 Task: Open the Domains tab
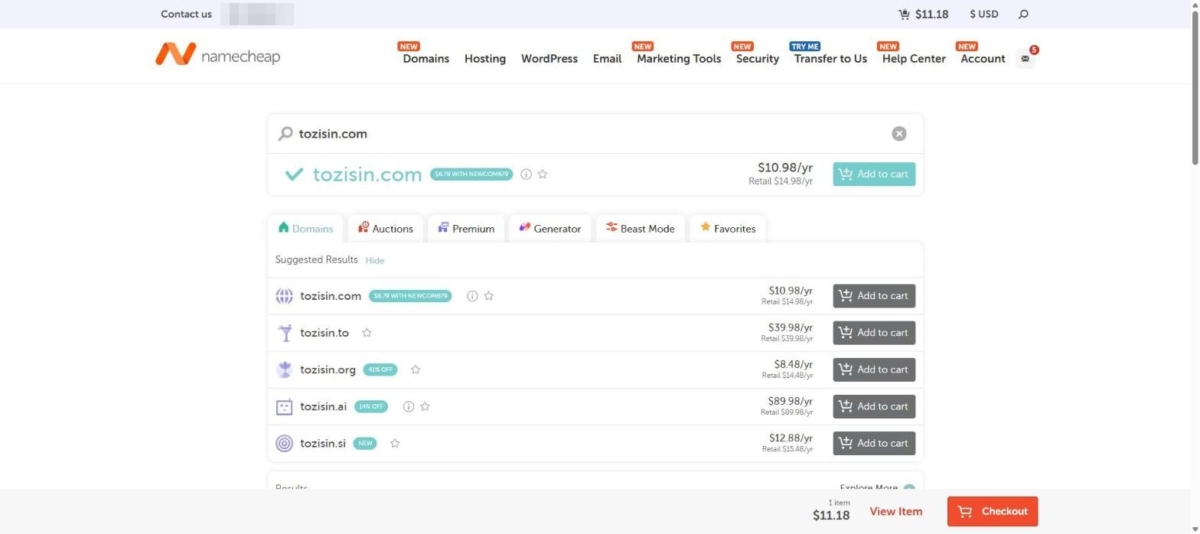pos(306,228)
